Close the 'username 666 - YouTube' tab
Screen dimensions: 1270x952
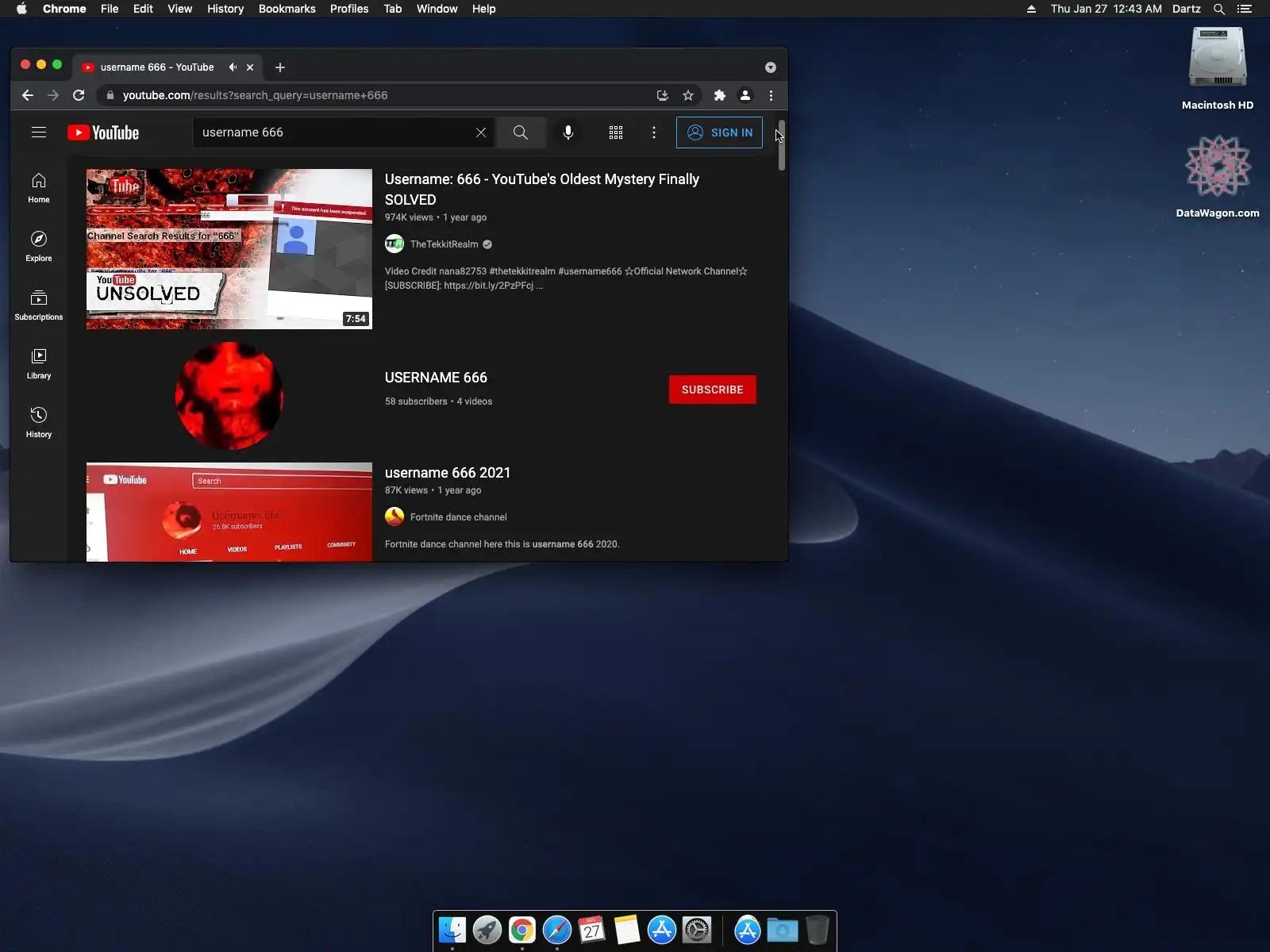[250, 67]
